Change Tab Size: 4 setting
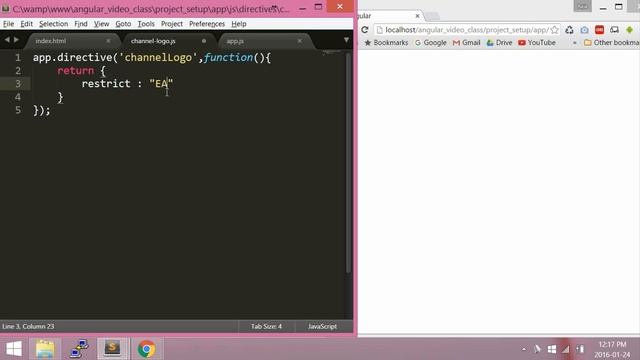640x360 pixels. pyautogui.click(x=266, y=327)
